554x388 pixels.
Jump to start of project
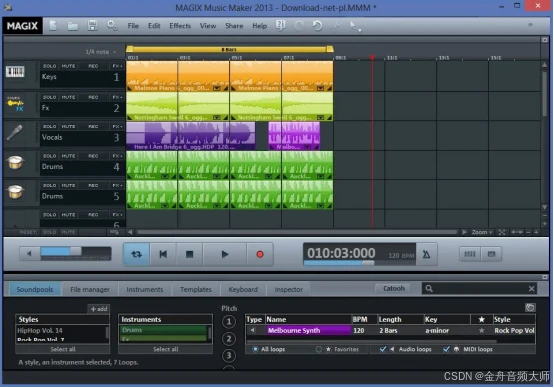(163, 254)
